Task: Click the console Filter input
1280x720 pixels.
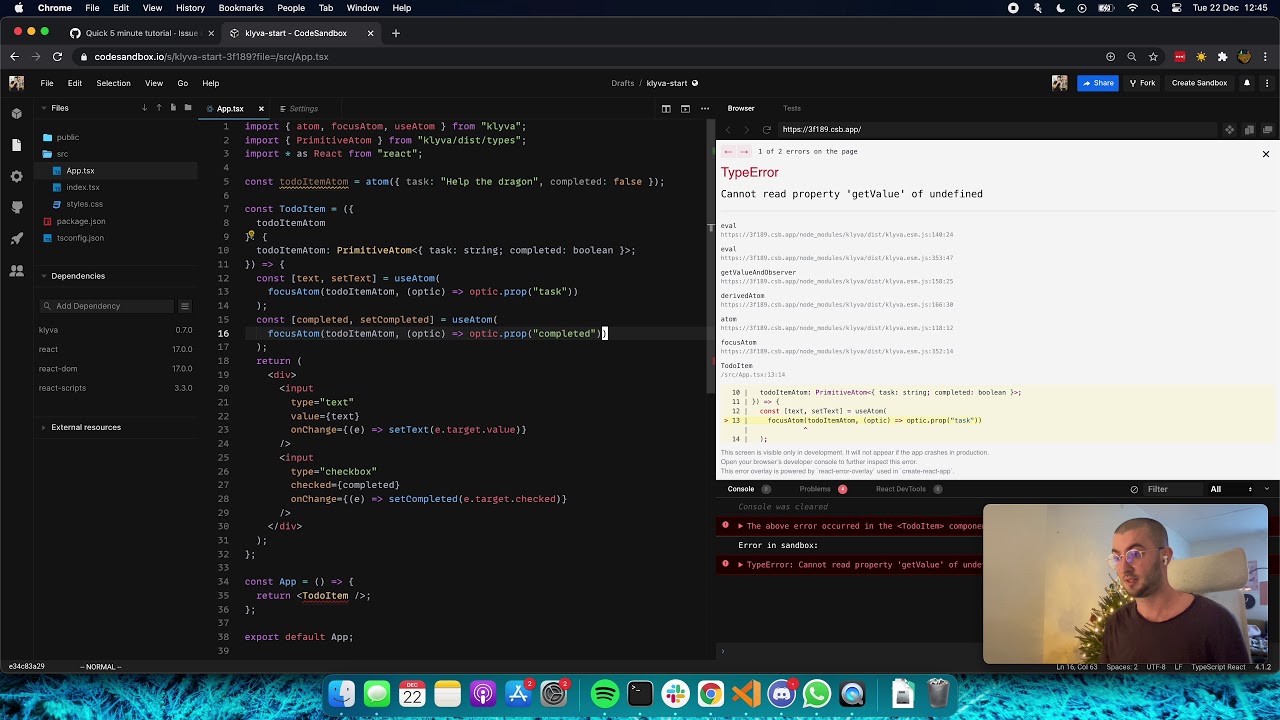Action: coord(1172,489)
